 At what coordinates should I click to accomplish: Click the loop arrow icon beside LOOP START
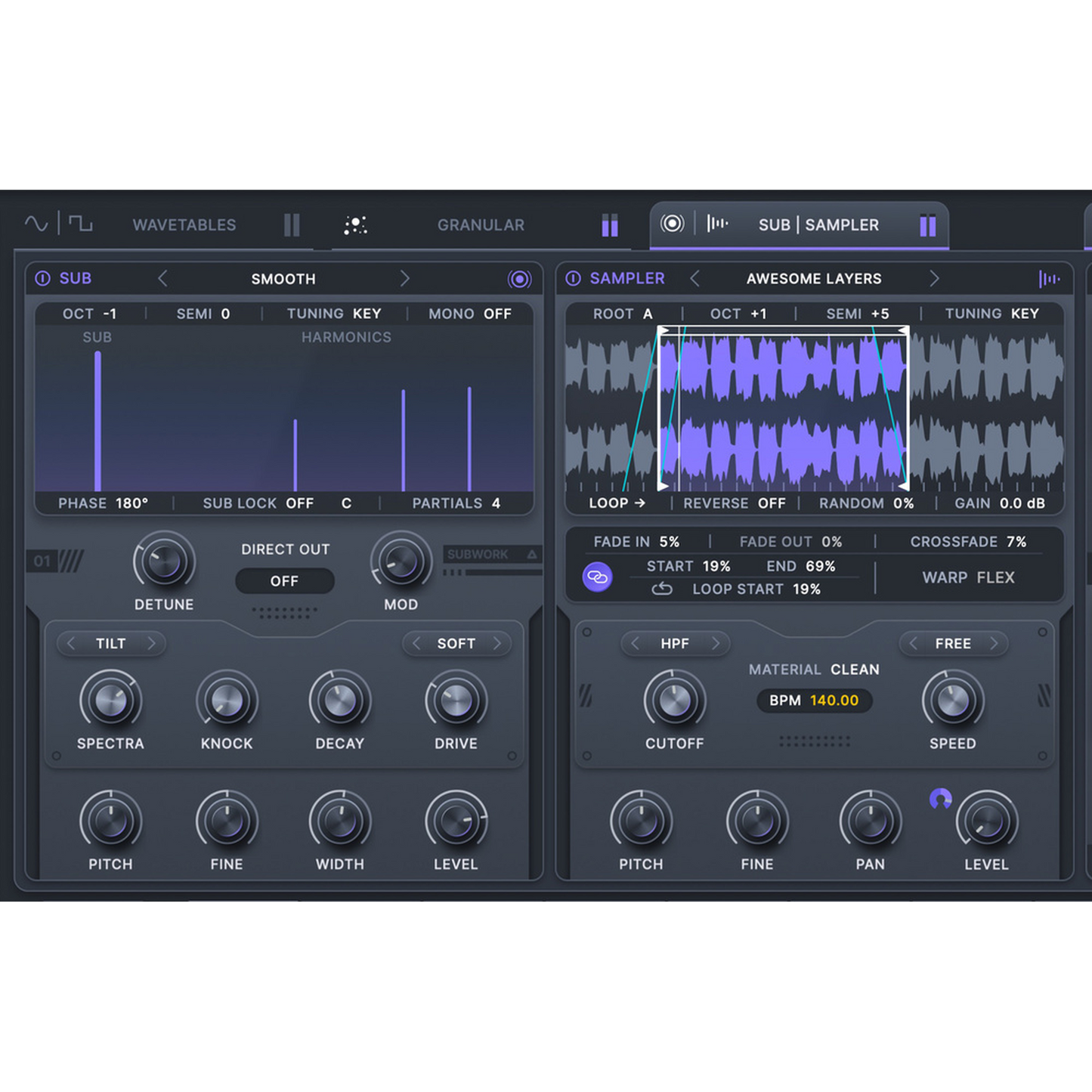point(662,589)
